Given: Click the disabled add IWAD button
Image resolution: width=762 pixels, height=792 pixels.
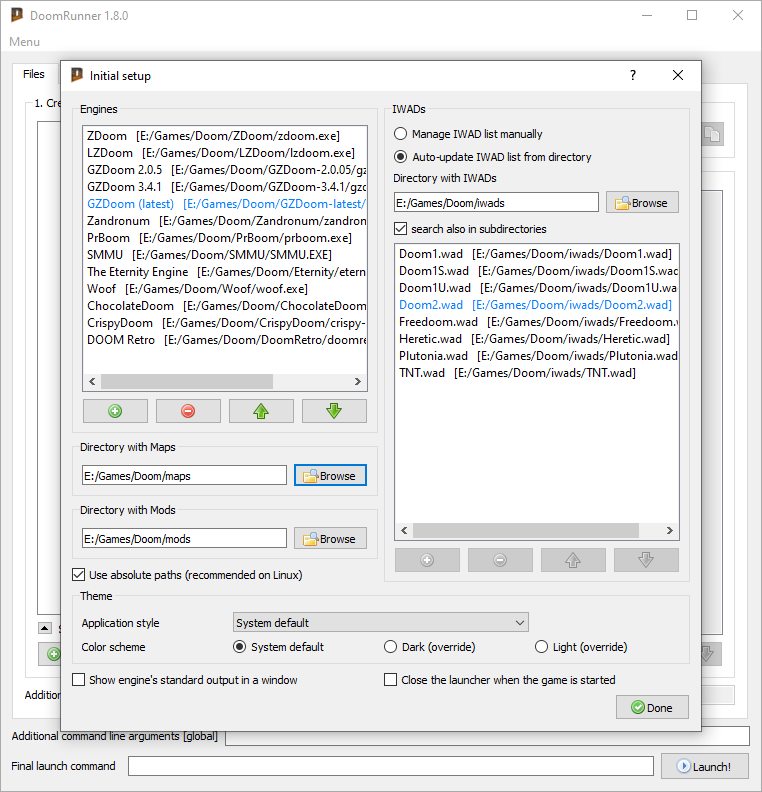Looking at the screenshot, I should 427,560.
